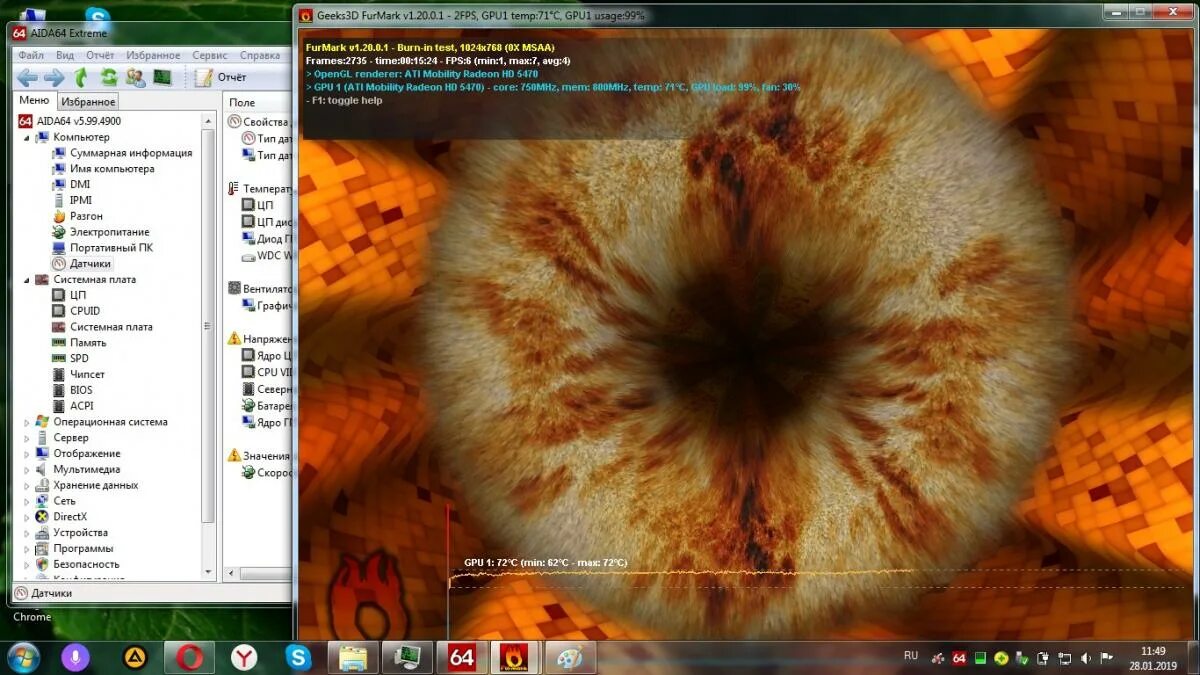Screen dimensions: 1200x675
Task: Expand the Хранение данных branch
Action: 26,485
